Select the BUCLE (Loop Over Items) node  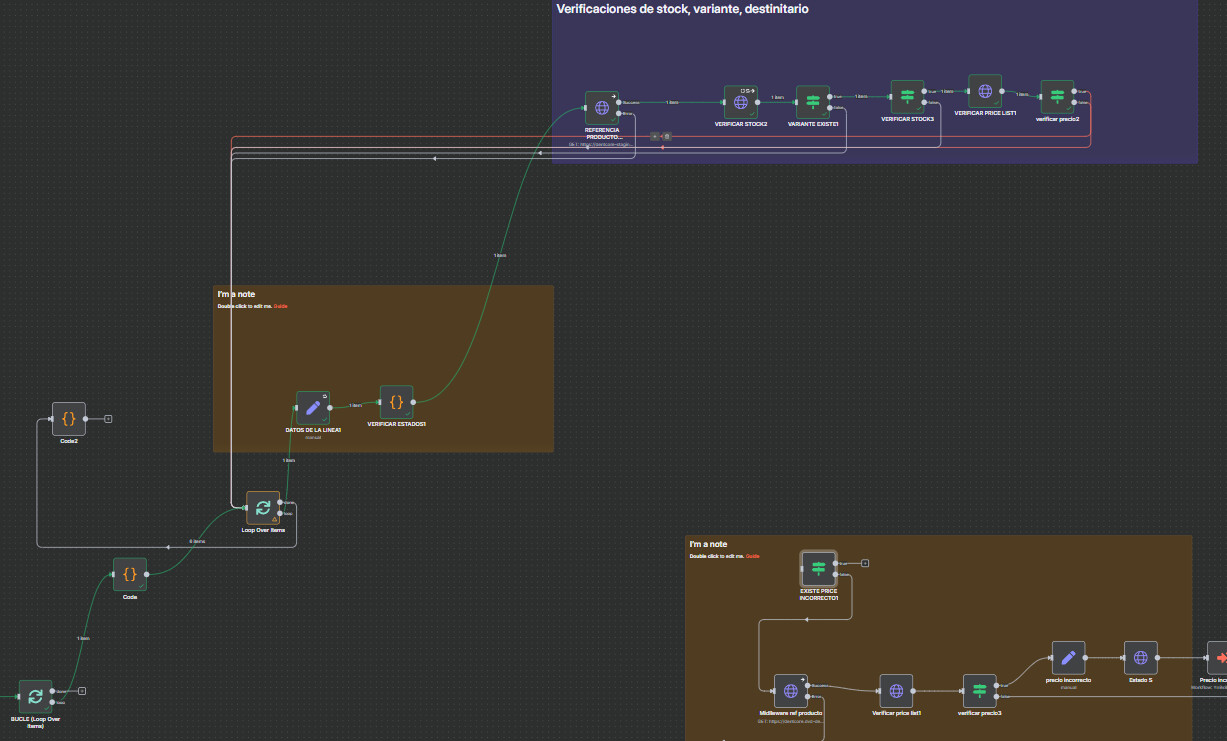[x=35, y=696]
